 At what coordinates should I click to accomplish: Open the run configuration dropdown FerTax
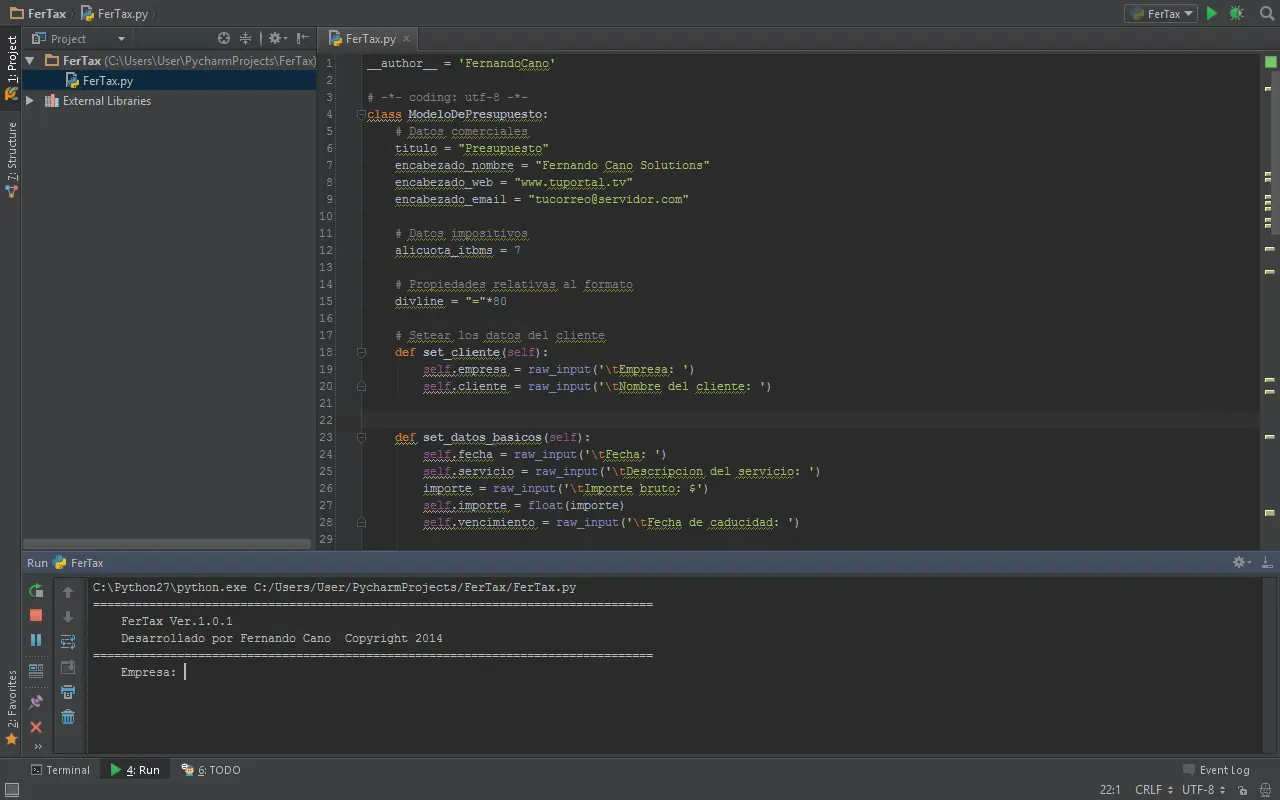tap(1161, 13)
